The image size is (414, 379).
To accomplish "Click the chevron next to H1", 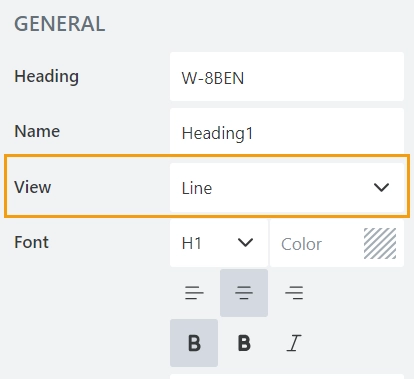I will point(246,242).
